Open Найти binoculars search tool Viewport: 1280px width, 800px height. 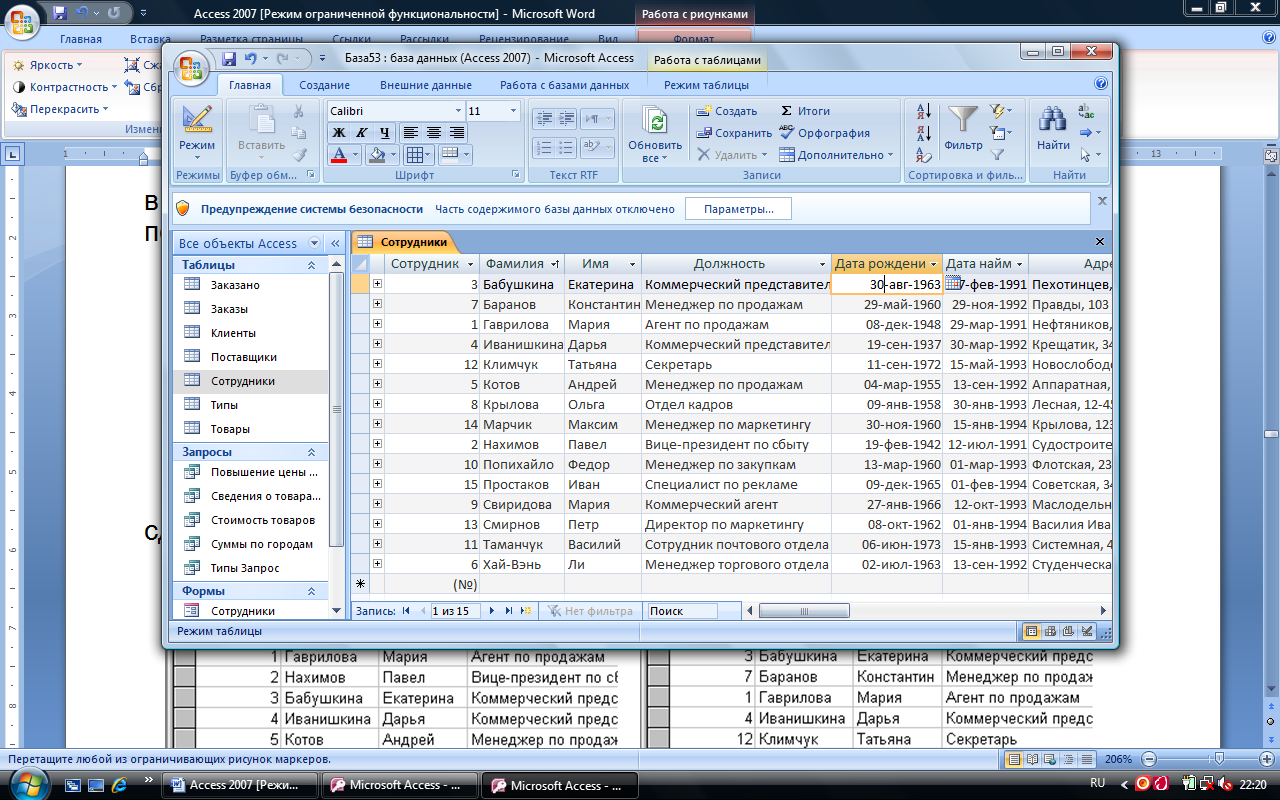pyautogui.click(x=1053, y=128)
